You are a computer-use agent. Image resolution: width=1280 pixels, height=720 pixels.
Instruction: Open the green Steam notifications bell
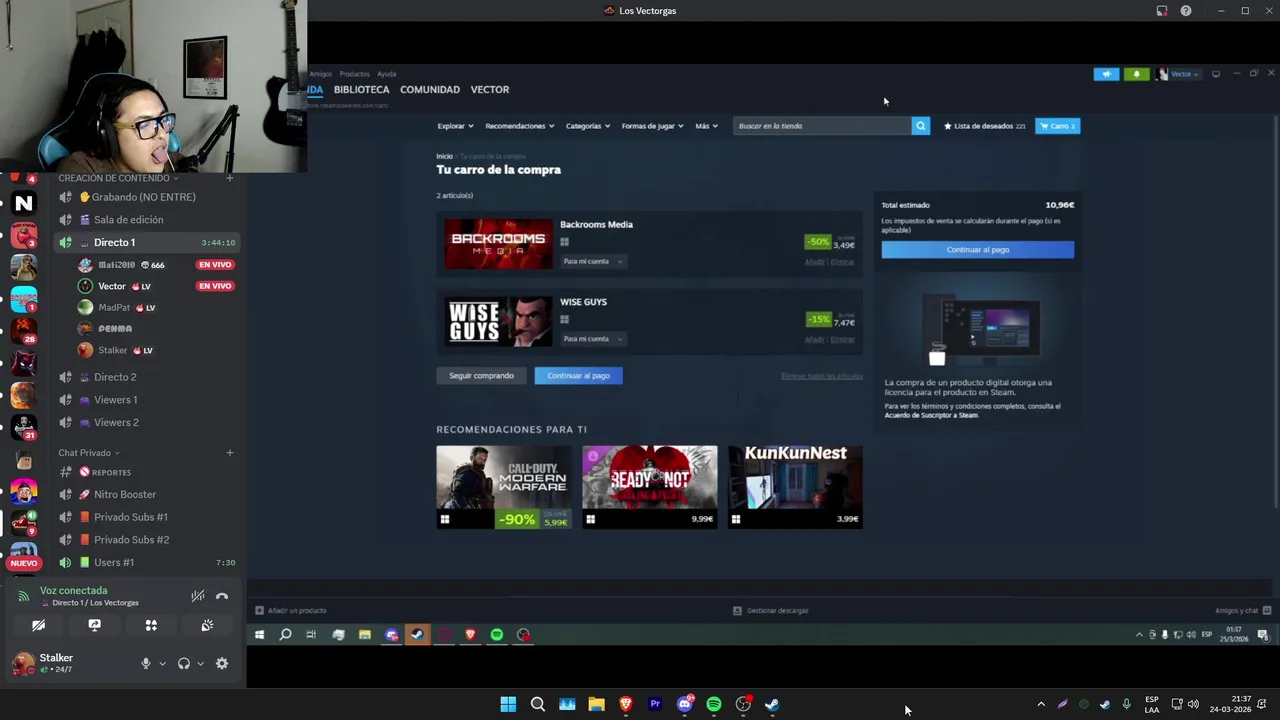[x=1136, y=74]
